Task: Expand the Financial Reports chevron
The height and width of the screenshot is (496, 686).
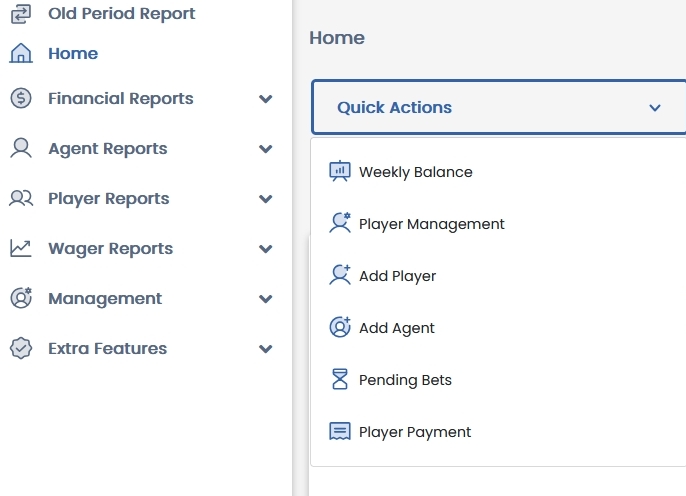Action: pyautogui.click(x=265, y=99)
